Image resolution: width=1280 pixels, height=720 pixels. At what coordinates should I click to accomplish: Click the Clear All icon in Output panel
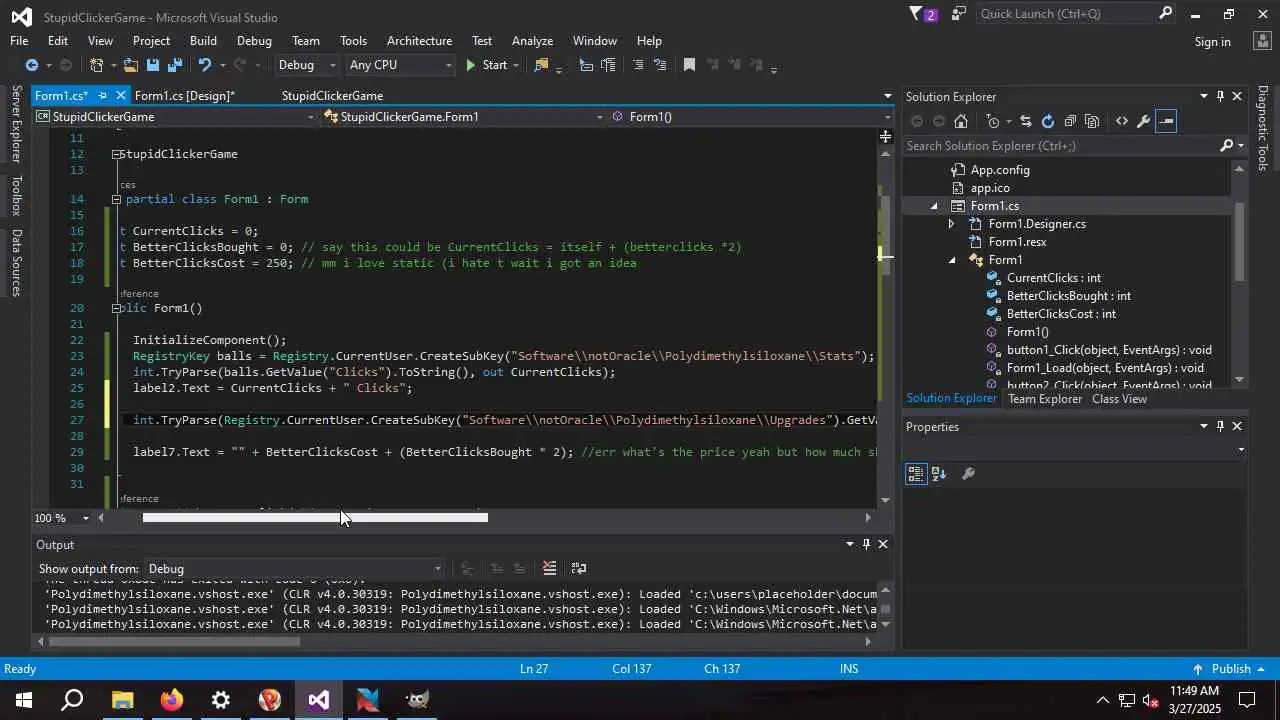(549, 568)
